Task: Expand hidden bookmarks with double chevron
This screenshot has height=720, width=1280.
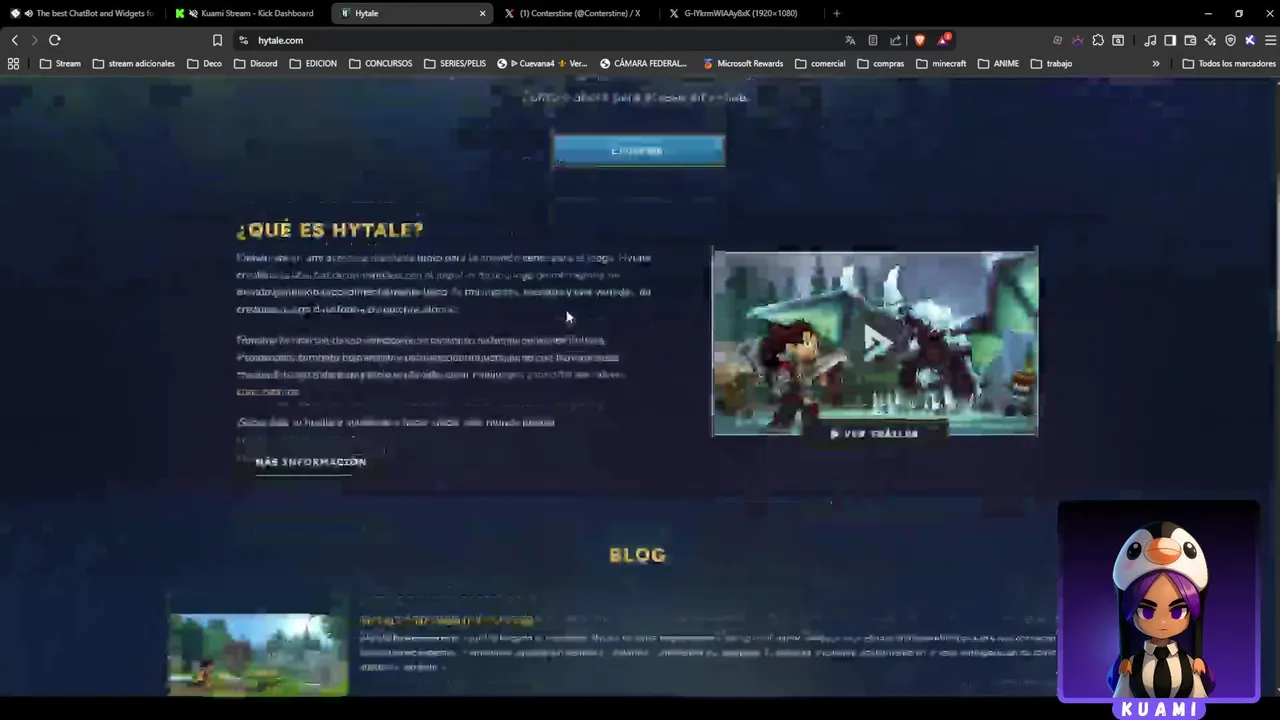Action: [1156, 63]
